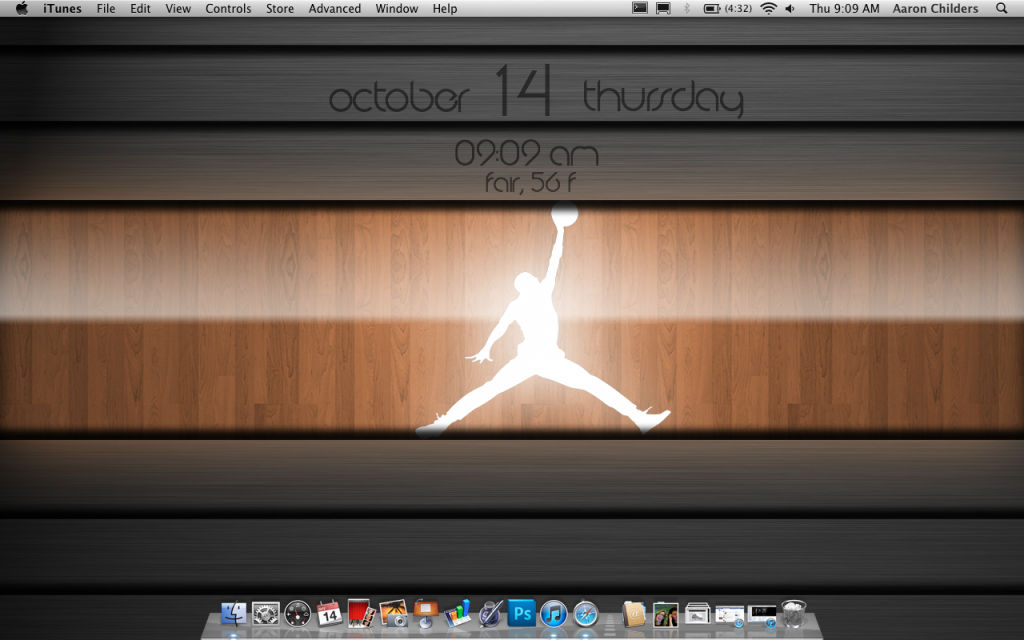Open Spotlight search magnifying glass
Image resolution: width=1024 pixels, height=640 pixels.
point(1001,8)
